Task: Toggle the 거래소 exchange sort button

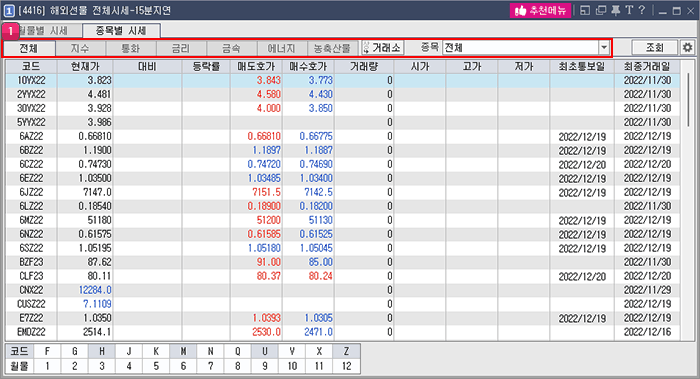Action: click(382, 47)
